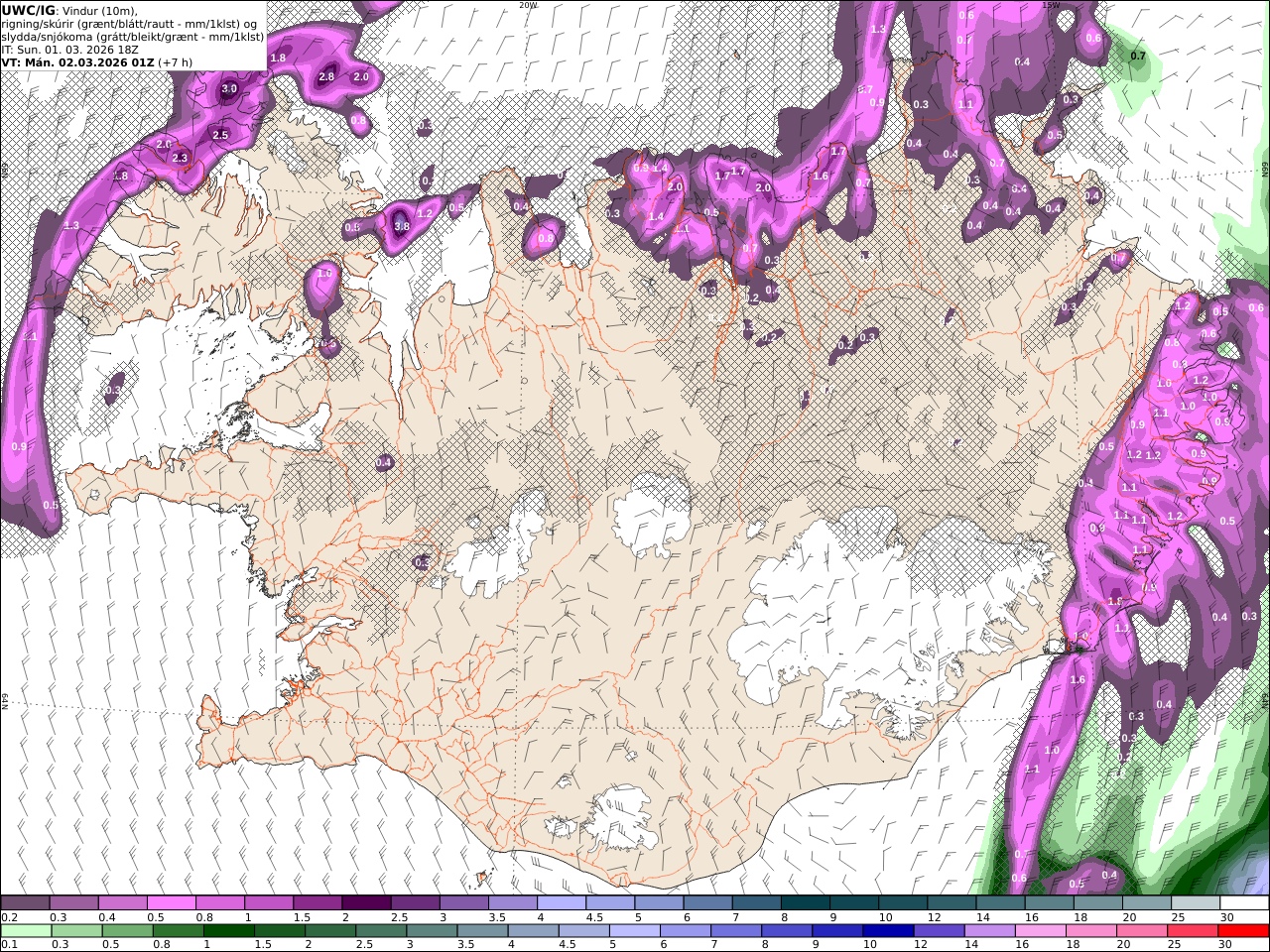Select the light grey 25–30 swatch in upper legend
This screenshot has height=952, width=1270.
coord(1196,903)
